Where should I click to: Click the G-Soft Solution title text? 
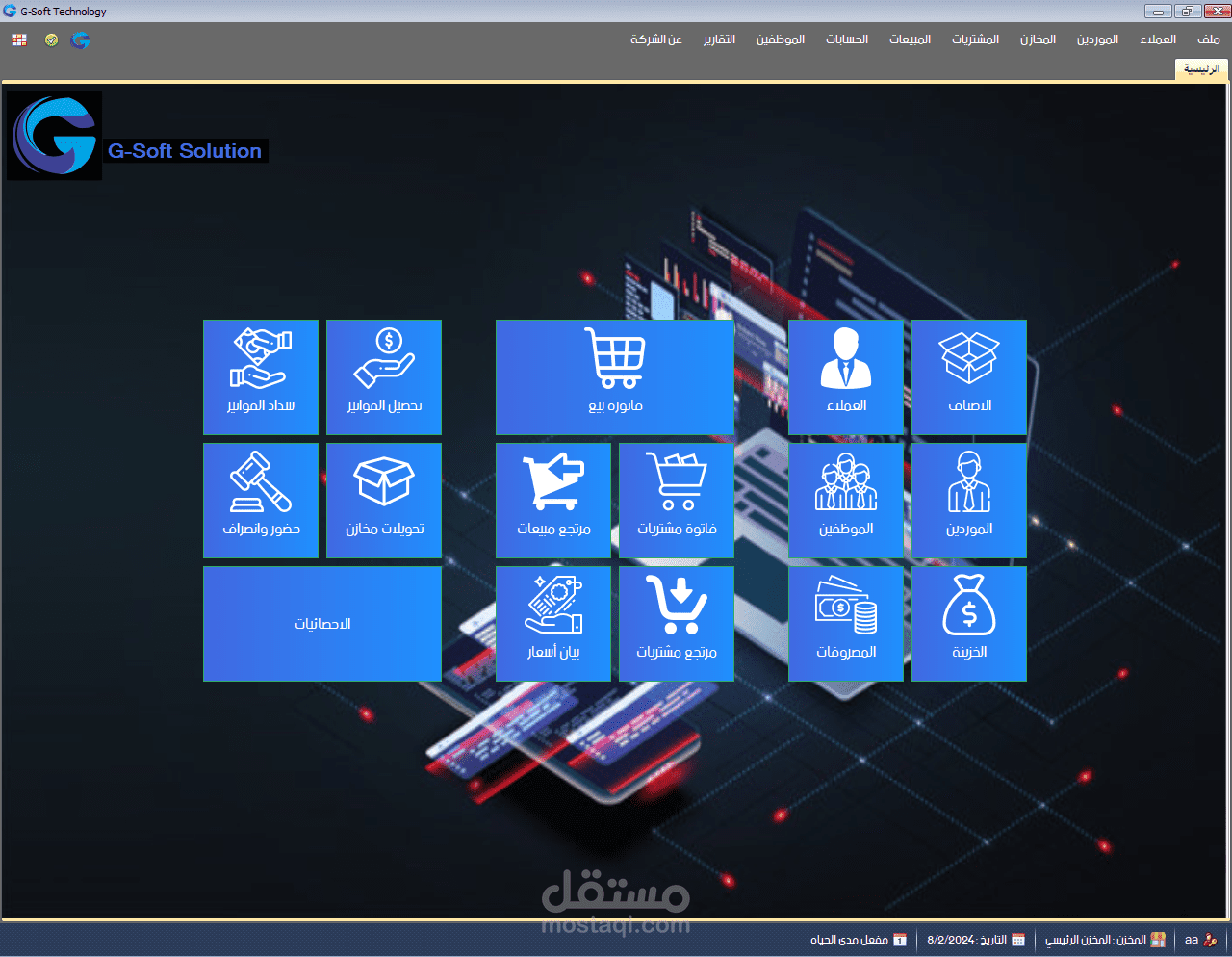(x=185, y=151)
